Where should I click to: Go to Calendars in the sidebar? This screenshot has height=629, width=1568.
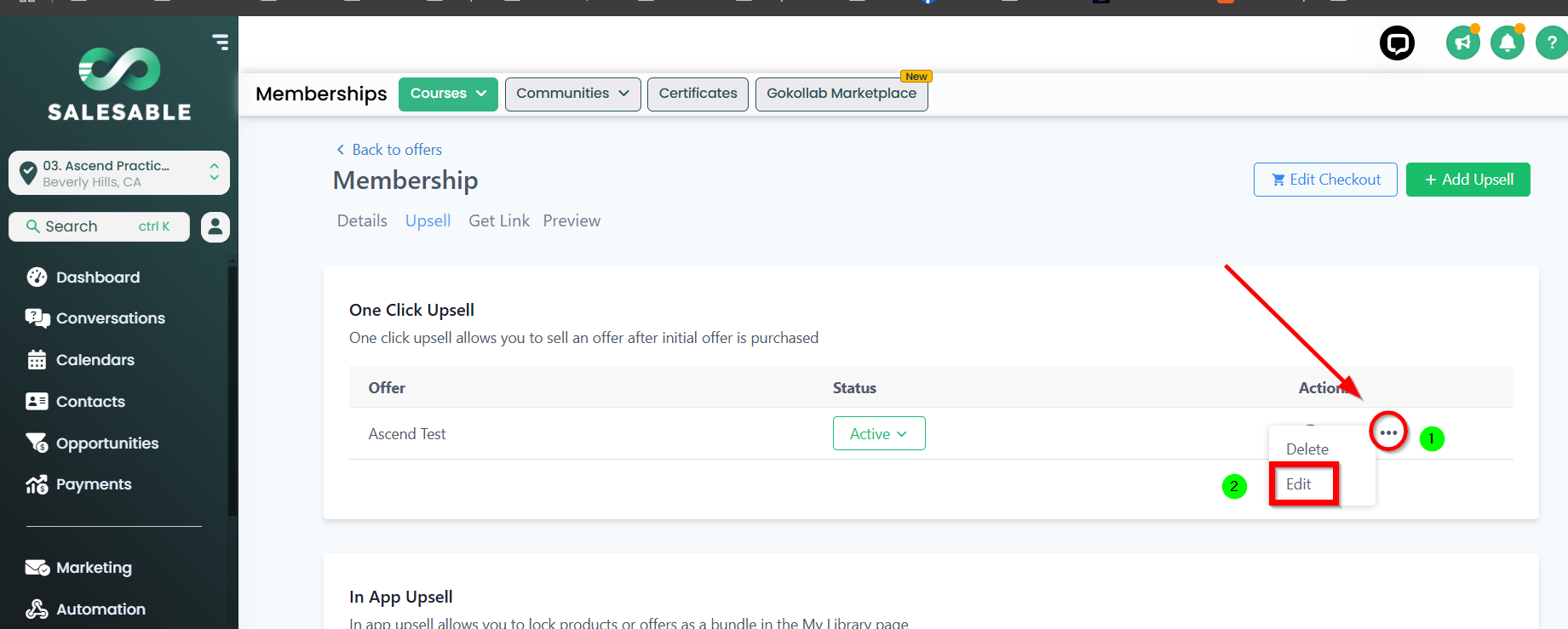click(x=95, y=359)
